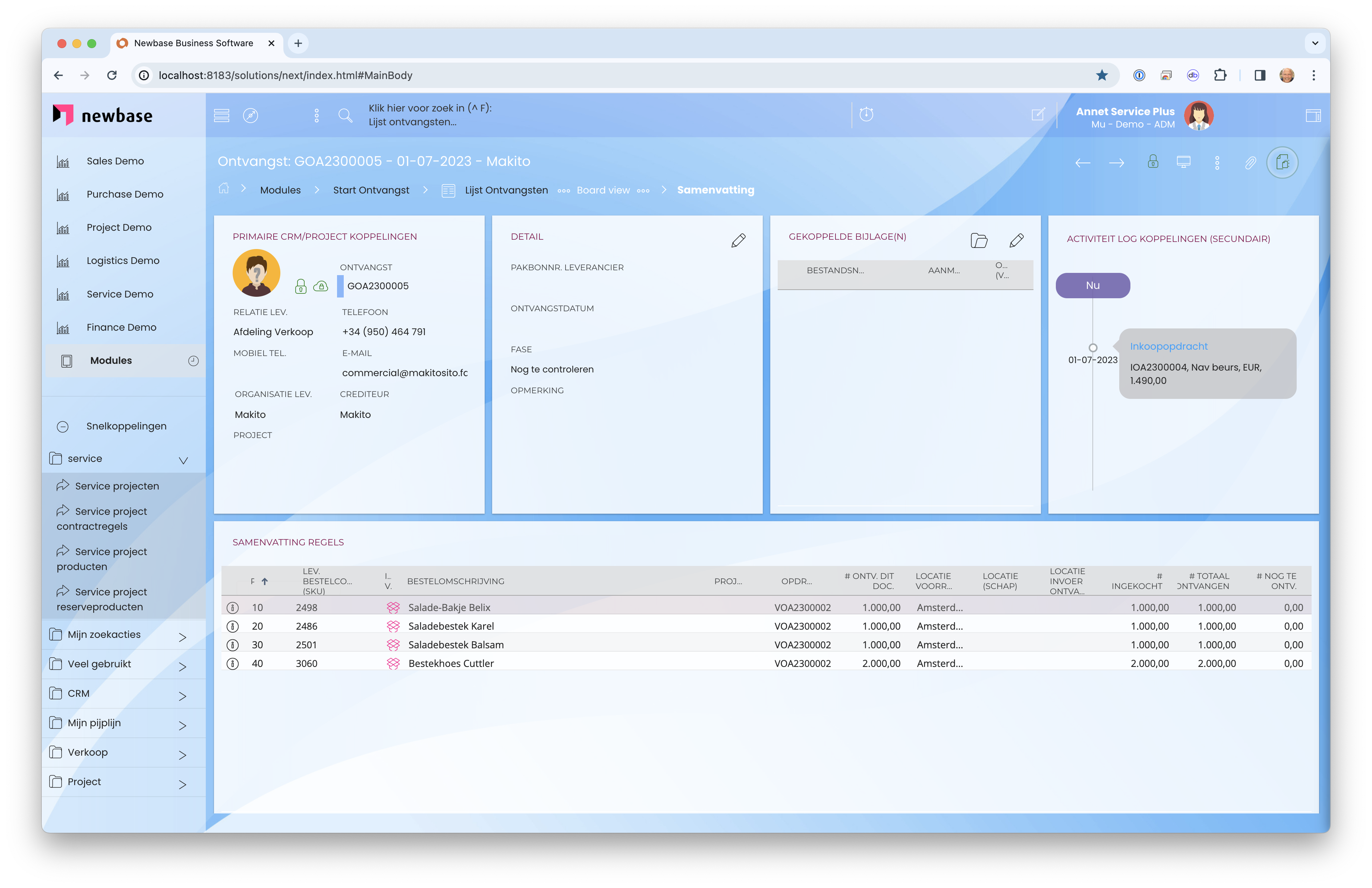
Task: Toggle the right side panel icon
Action: [x=1313, y=115]
